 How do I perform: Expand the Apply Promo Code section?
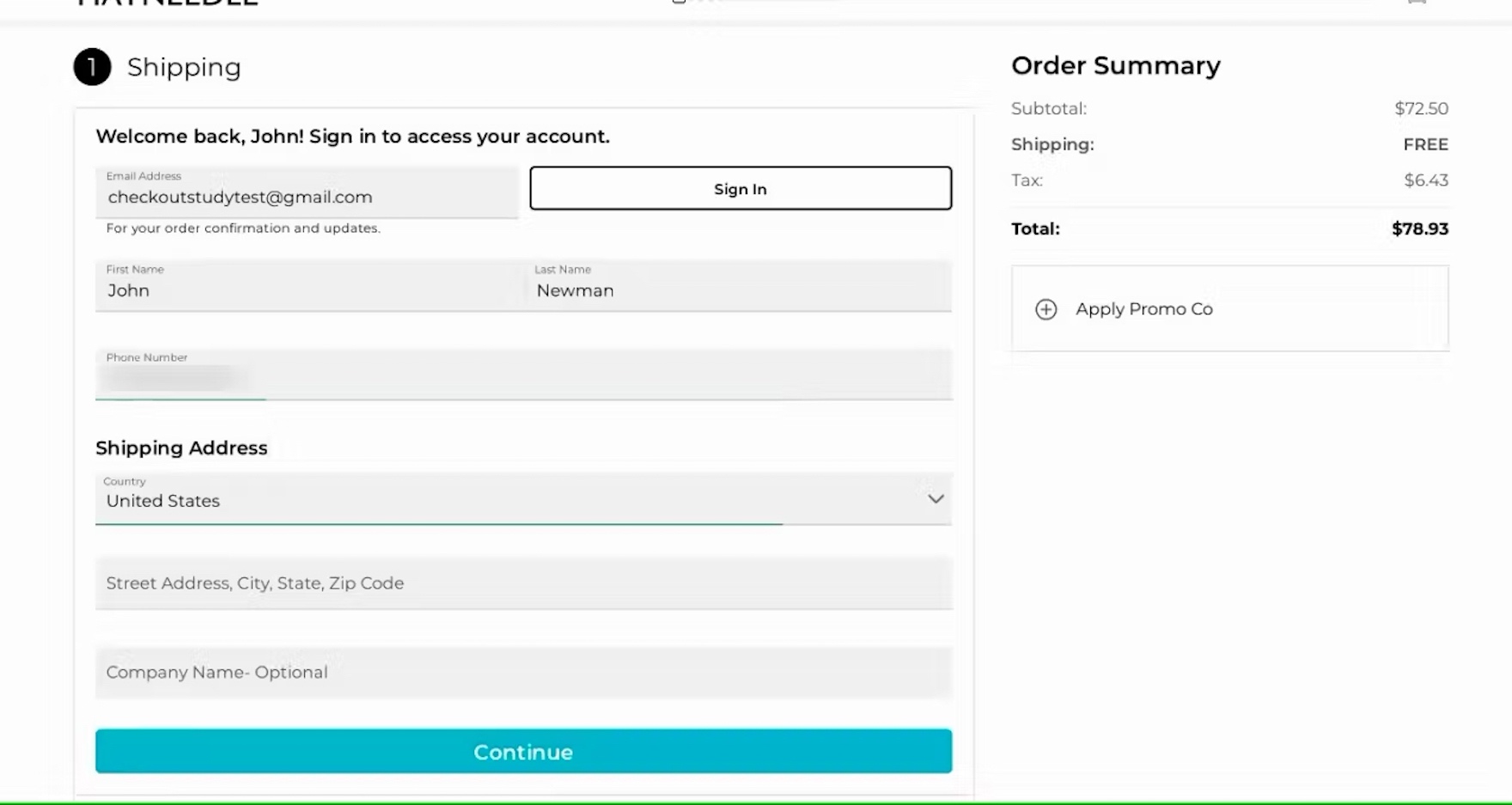tap(1143, 309)
